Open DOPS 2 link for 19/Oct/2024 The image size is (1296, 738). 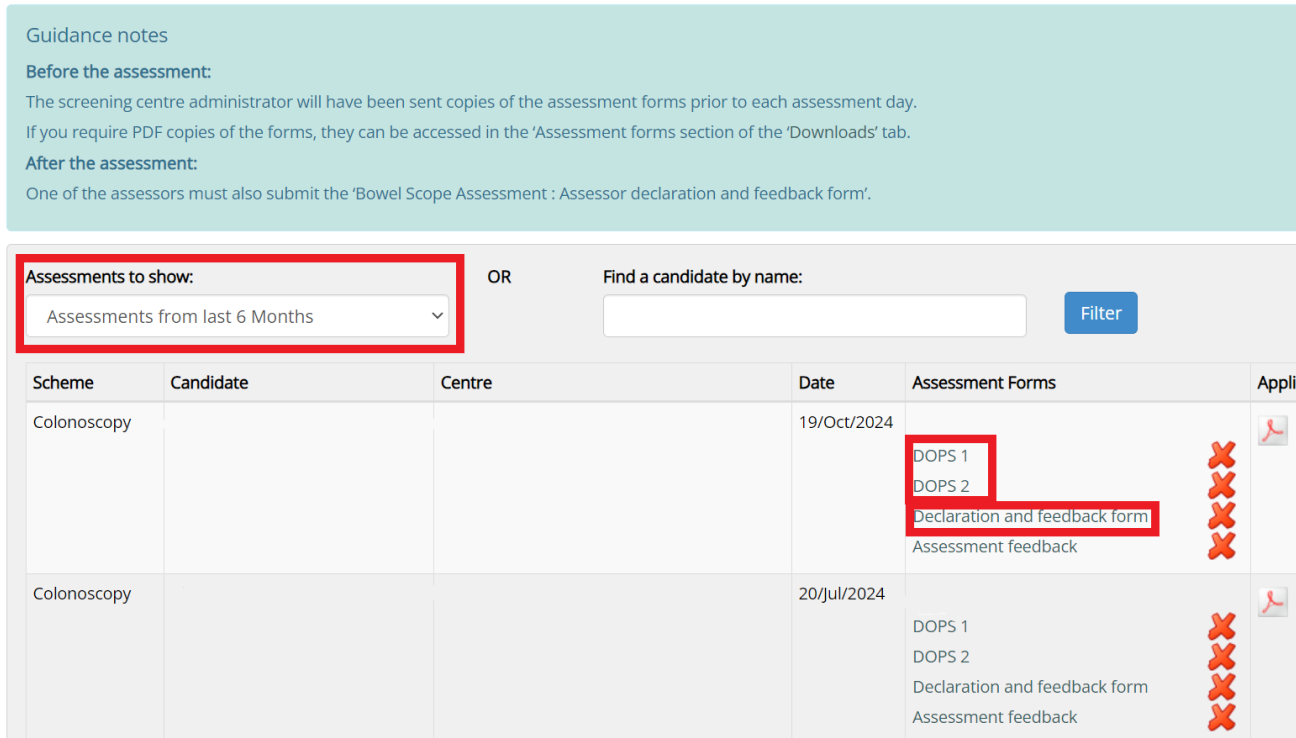tap(940, 486)
